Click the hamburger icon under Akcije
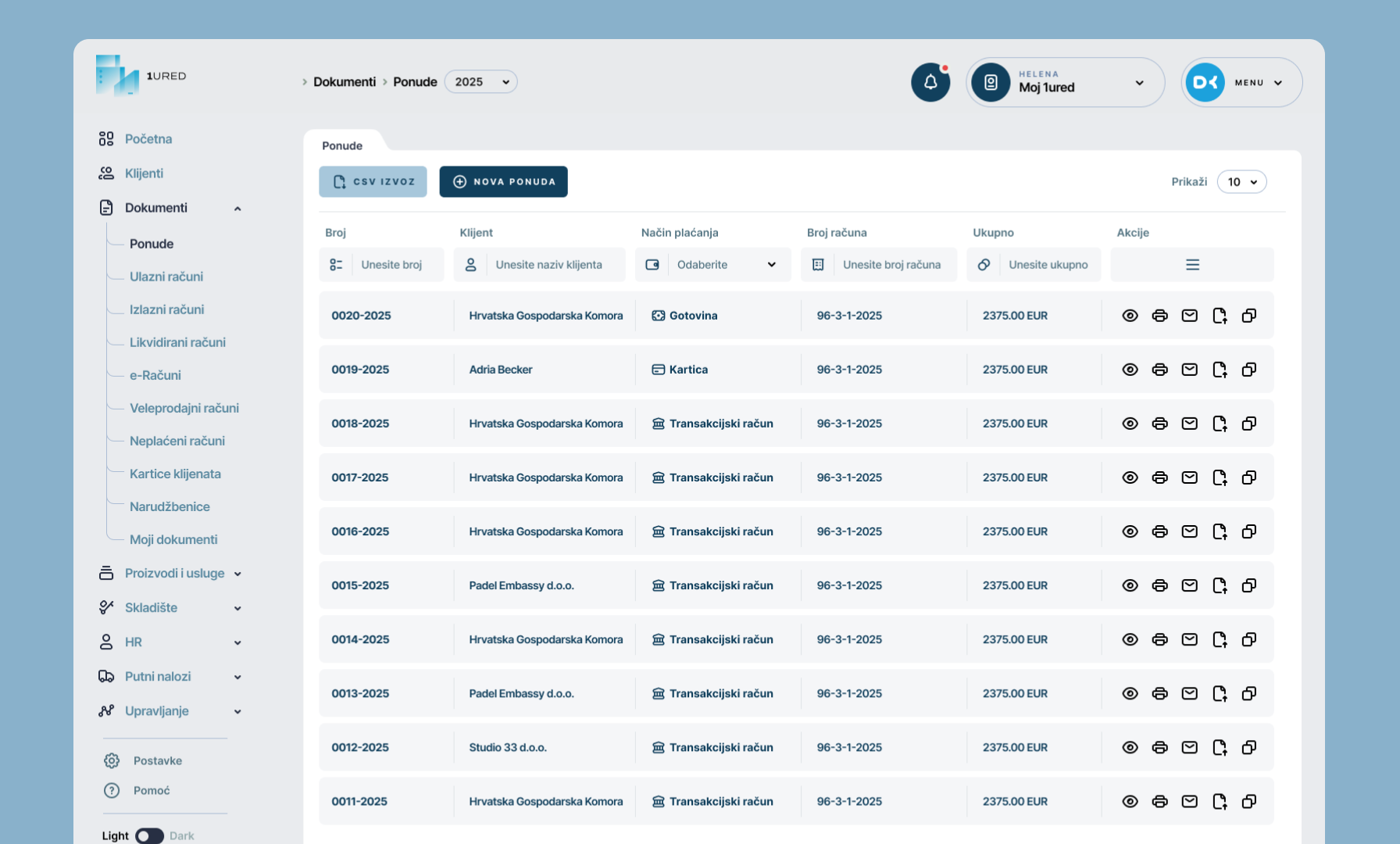Viewport: 1400px width, 844px height. (x=1191, y=265)
